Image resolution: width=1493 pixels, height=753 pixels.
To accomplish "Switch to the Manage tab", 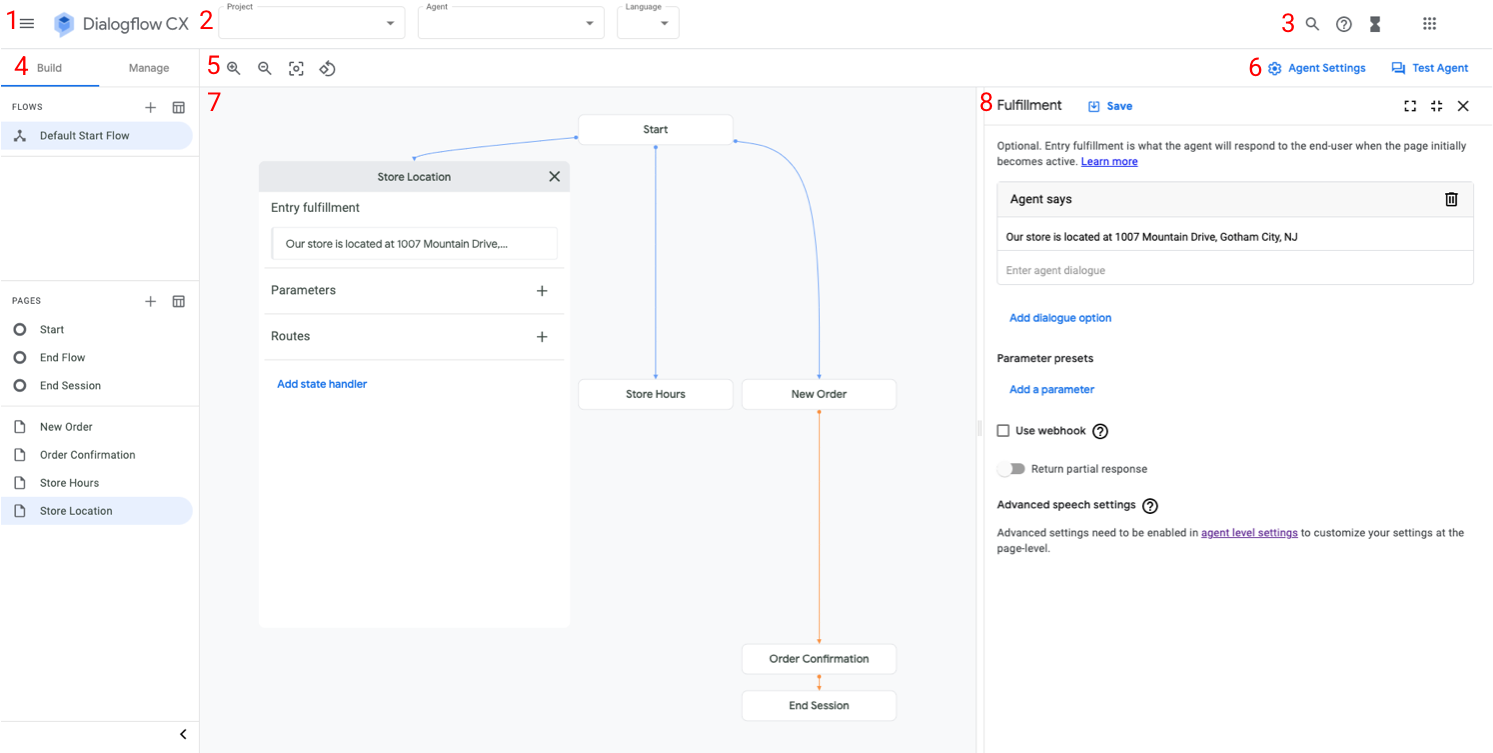I will point(148,68).
